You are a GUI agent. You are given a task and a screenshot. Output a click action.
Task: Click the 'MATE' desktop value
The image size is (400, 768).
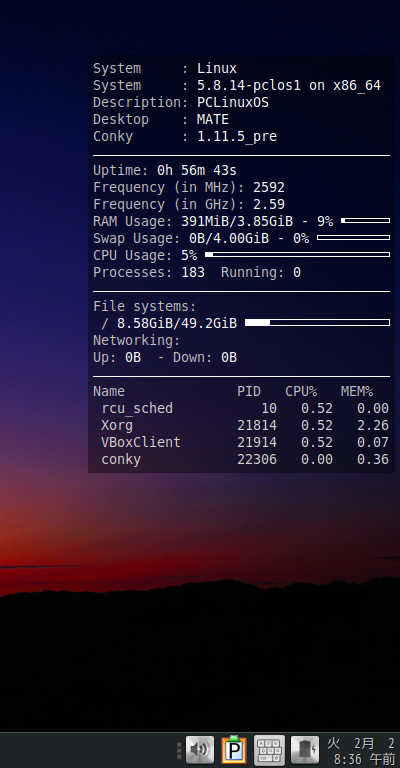pyautogui.click(x=213, y=120)
